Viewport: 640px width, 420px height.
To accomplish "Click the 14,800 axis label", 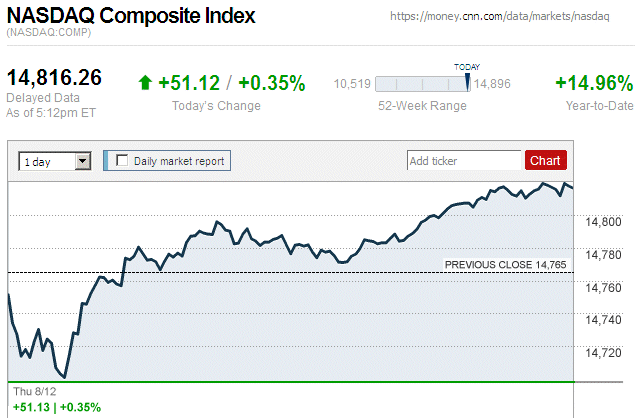I will 604,222.
